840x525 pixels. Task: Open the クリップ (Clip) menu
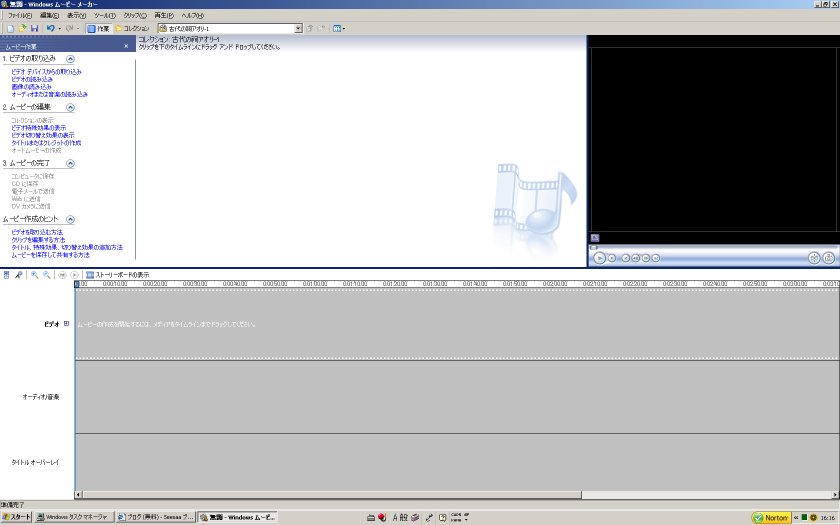135,16
